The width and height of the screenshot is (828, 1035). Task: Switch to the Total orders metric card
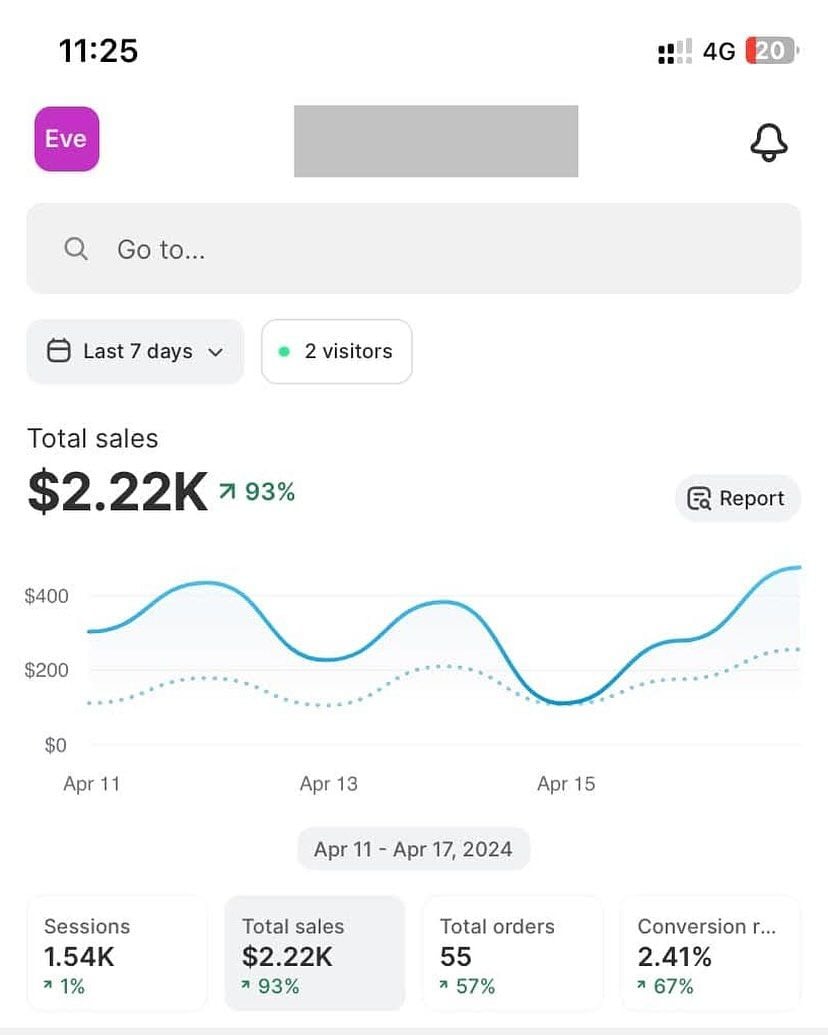511,952
